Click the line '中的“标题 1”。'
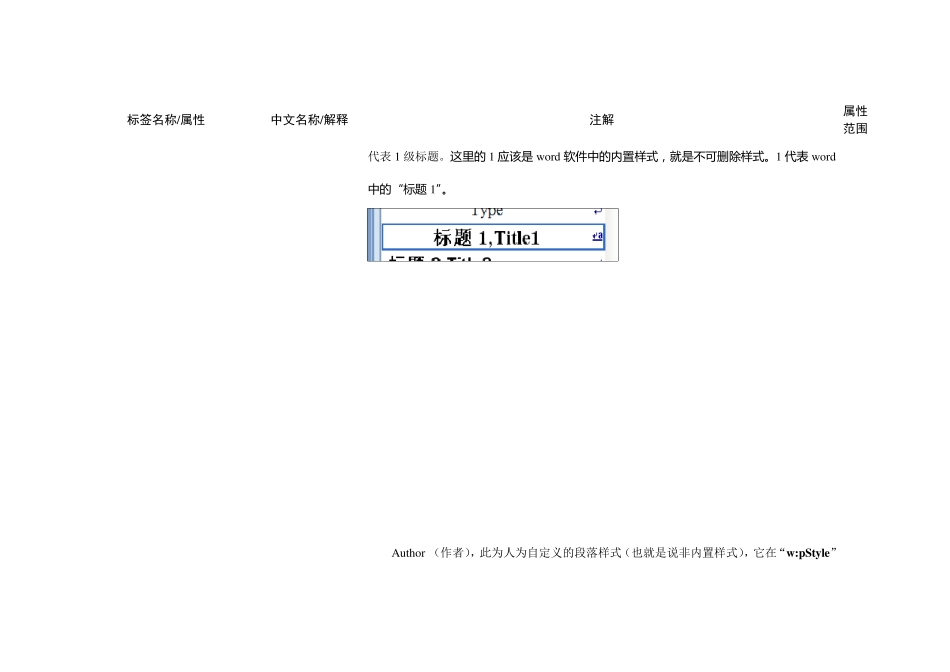 click(408, 190)
